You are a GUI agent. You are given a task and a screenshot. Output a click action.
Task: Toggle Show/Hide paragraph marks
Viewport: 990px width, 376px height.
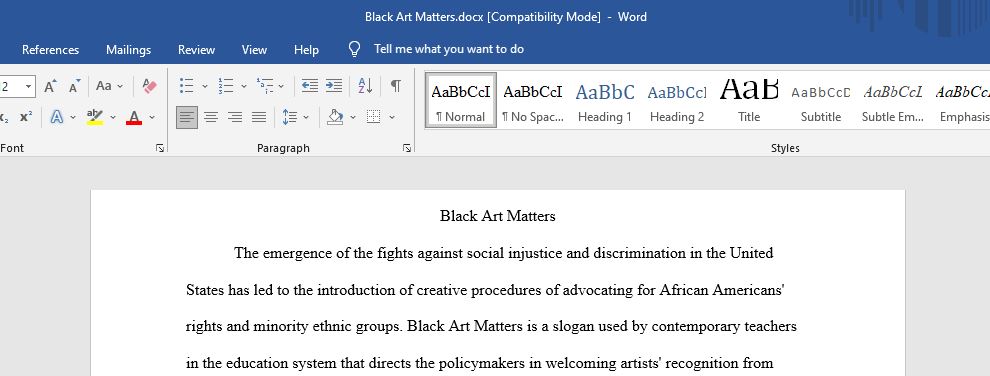click(395, 86)
